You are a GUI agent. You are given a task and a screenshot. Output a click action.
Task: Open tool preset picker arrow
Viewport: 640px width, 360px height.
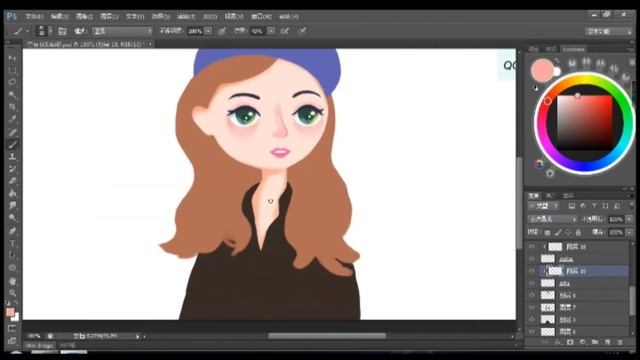click(x=27, y=31)
